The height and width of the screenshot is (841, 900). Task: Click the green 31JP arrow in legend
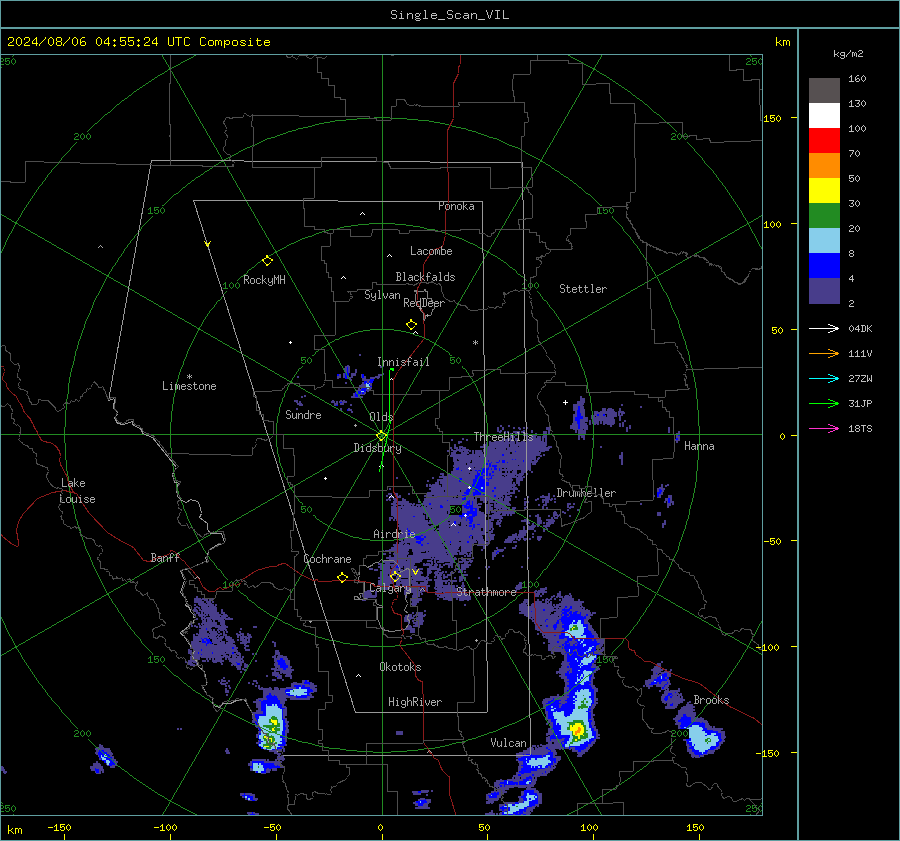pos(824,404)
